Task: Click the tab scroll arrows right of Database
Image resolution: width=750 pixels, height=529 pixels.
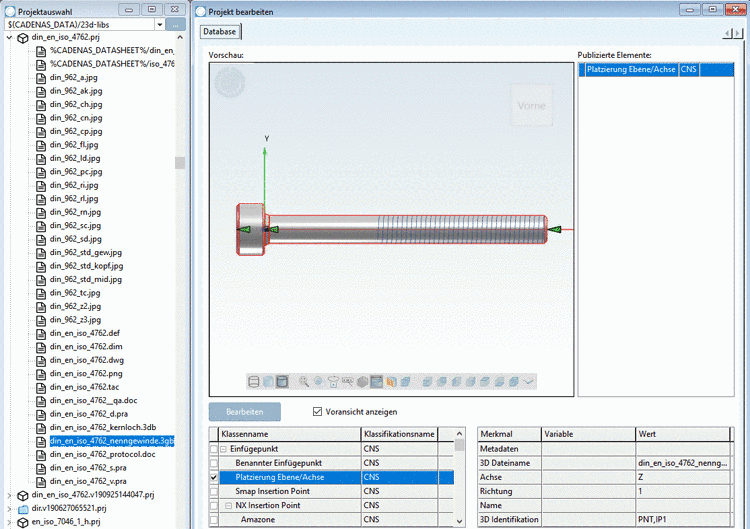Action: pos(733,33)
